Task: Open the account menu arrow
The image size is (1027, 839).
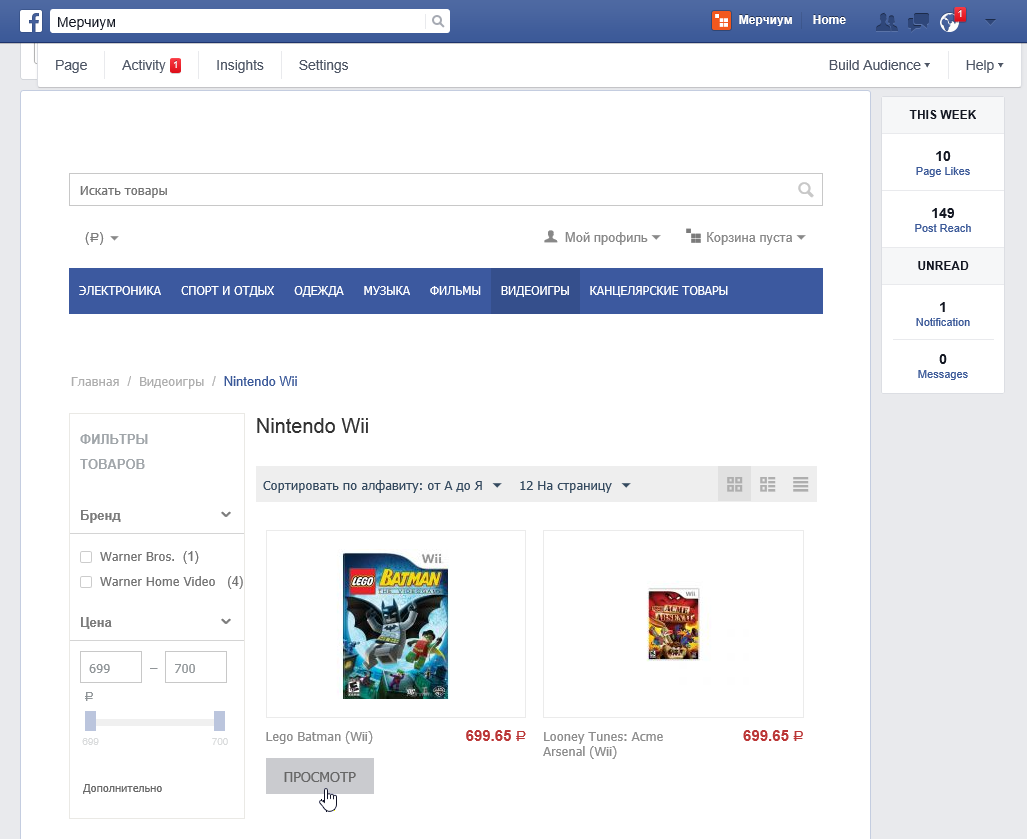Action: (990, 22)
